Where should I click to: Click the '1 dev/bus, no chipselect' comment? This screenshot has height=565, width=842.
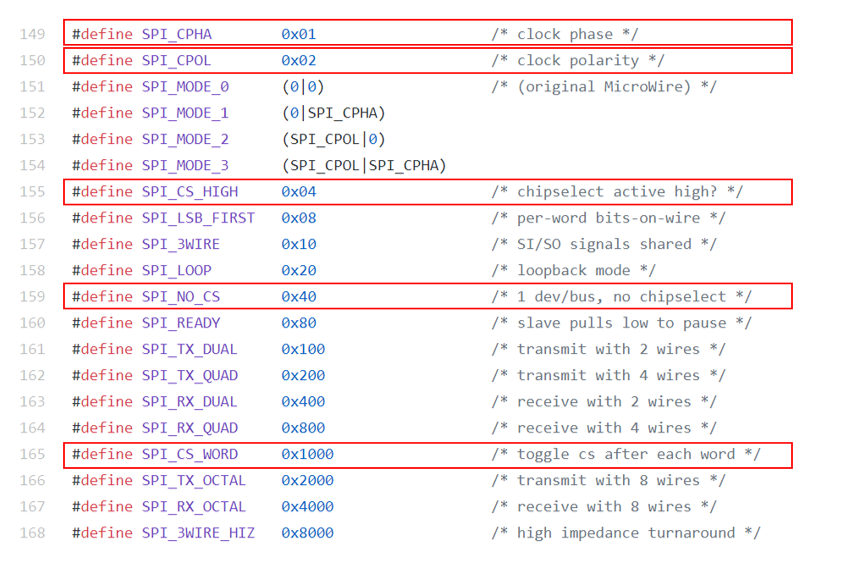pyautogui.click(x=621, y=297)
